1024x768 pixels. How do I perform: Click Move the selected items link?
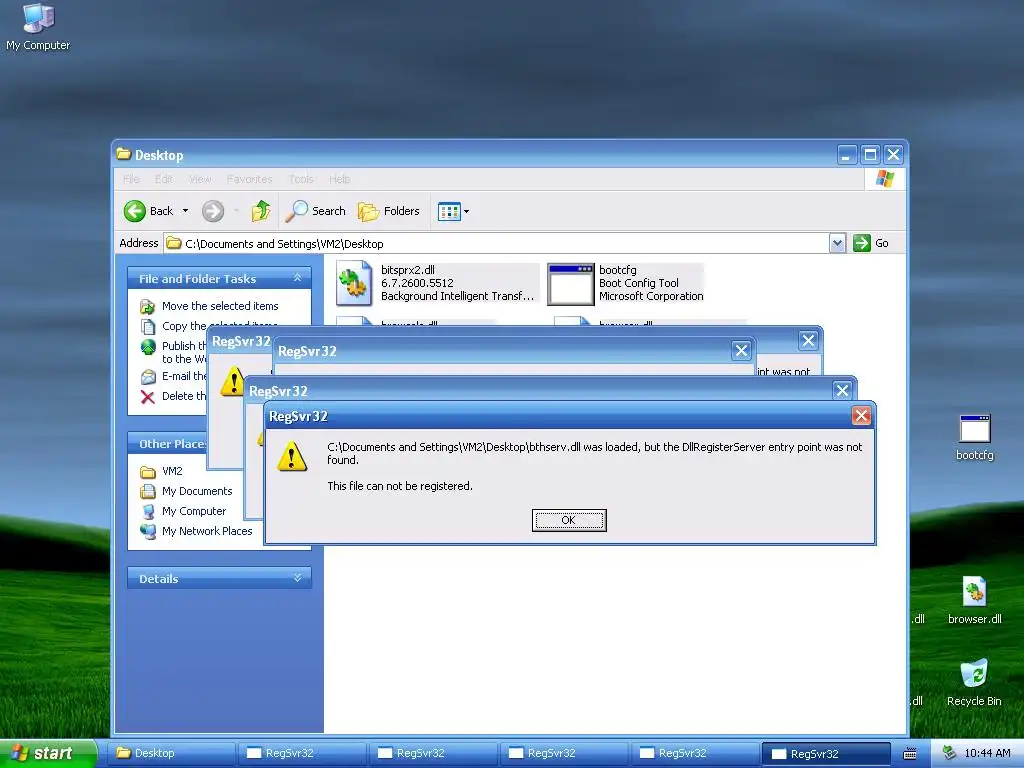click(x=220, y=306)
